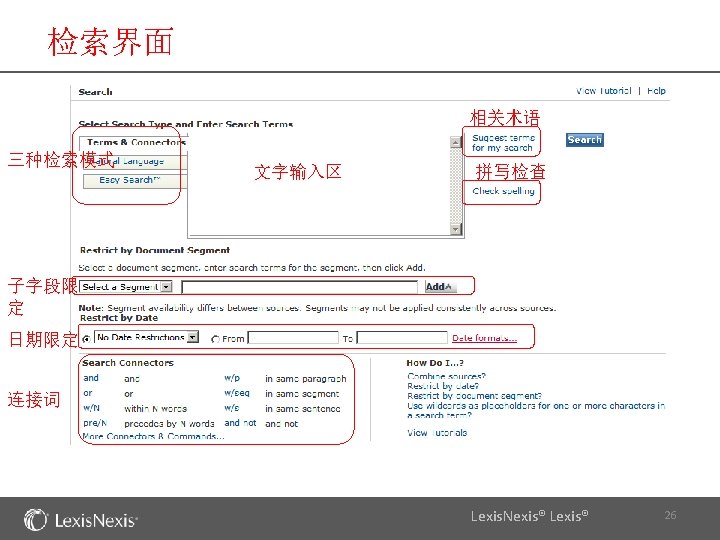
Task: Click the 'Search Connectors' heading
Action: pos(128,363)
